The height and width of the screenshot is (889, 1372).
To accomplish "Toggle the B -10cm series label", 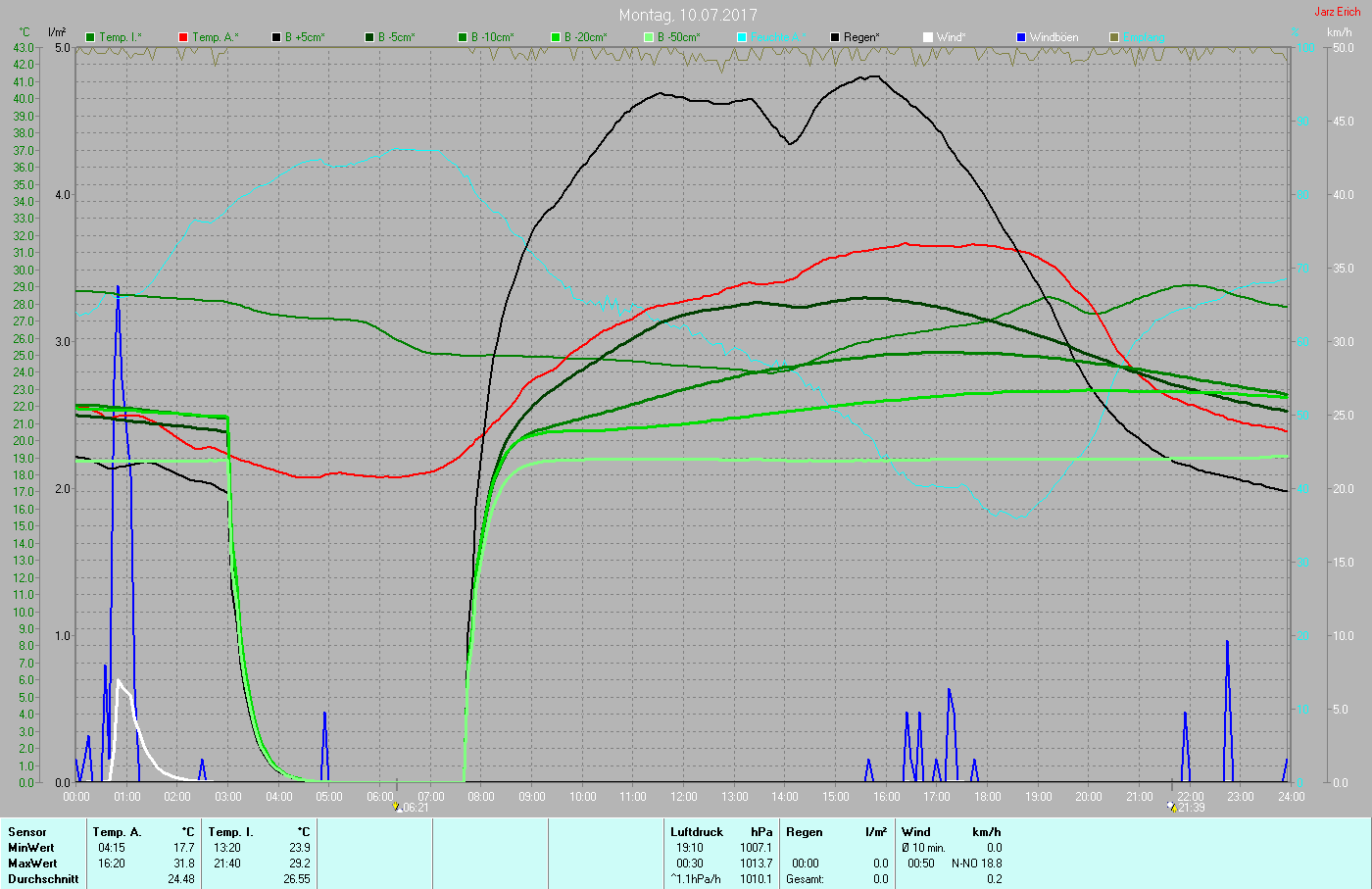I will [x=492, y=37].
